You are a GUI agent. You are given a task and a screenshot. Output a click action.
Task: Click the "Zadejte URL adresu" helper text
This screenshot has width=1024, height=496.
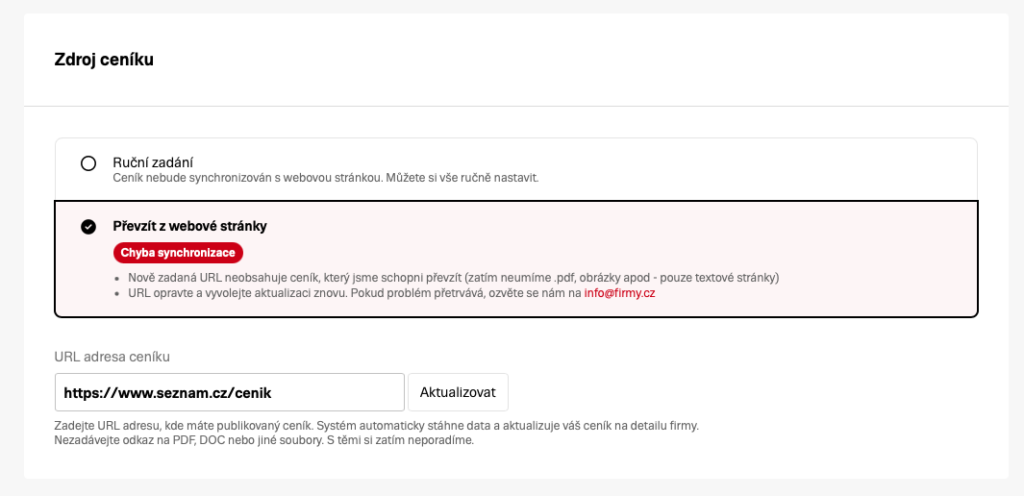(x=376, y=425)
